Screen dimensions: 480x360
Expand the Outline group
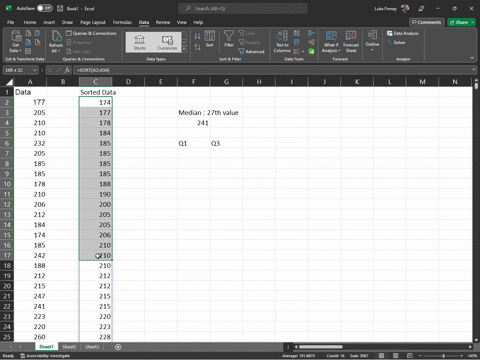point(372,41)
